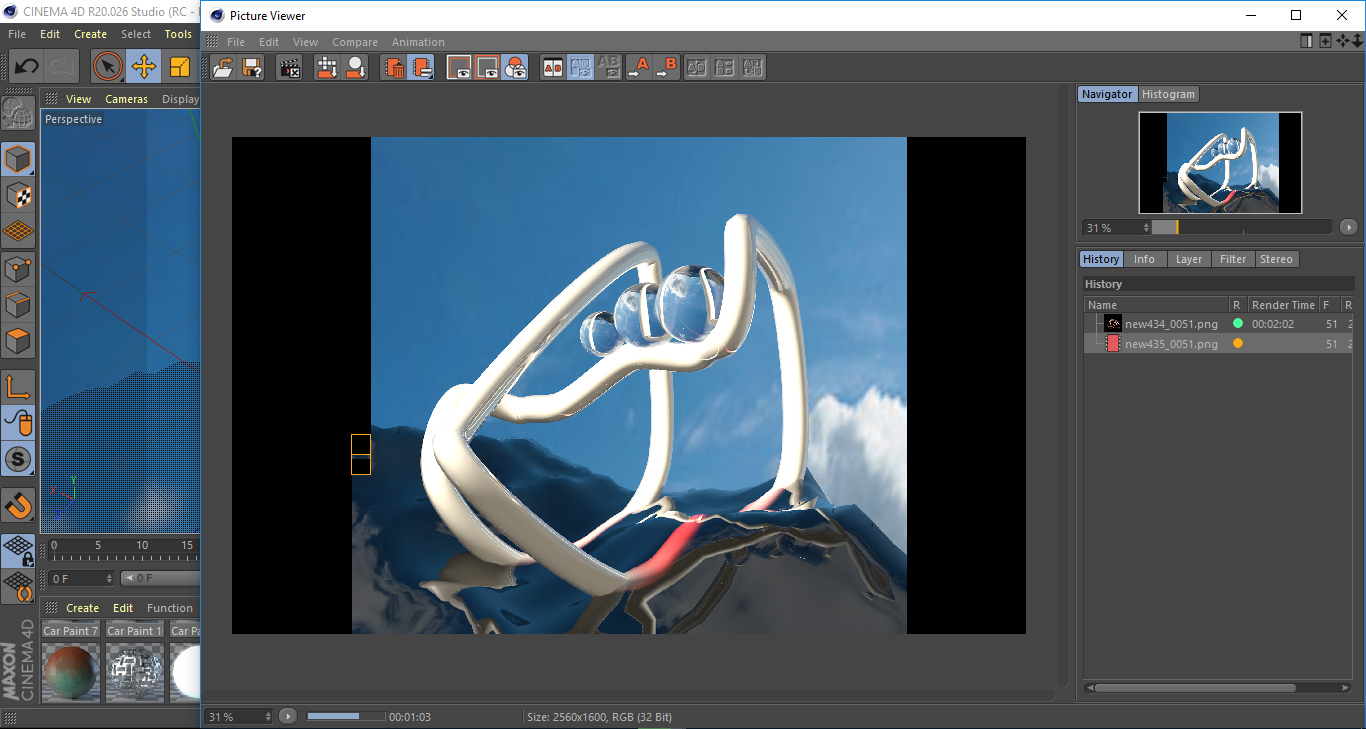Select the History tab
The image size is (1366, 729).
pyautogui.click(x=1101, y=259)
